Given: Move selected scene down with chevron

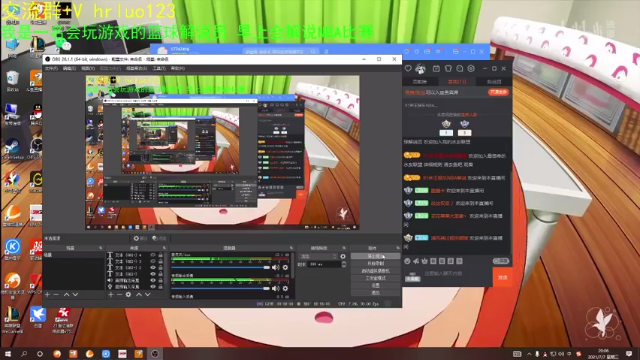Looking at the screenshot, I should 76,294.
